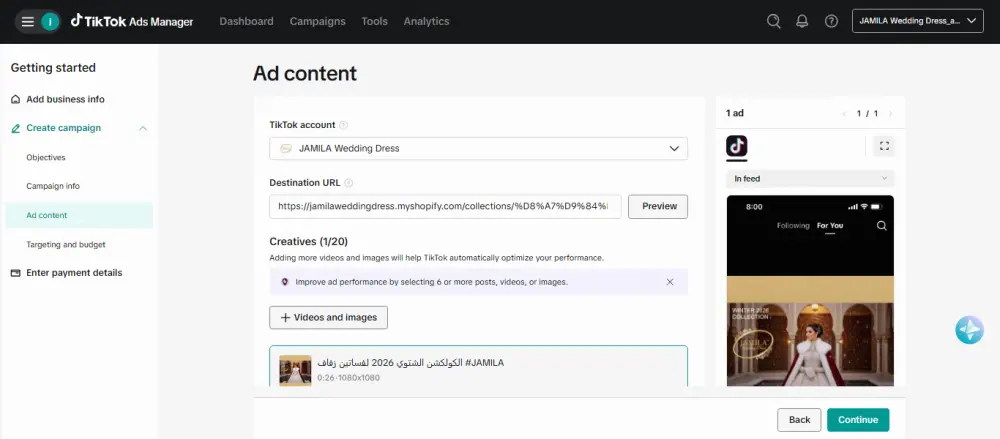Click the Destination URL input field
1000x439 pixels.
[445, 206]
